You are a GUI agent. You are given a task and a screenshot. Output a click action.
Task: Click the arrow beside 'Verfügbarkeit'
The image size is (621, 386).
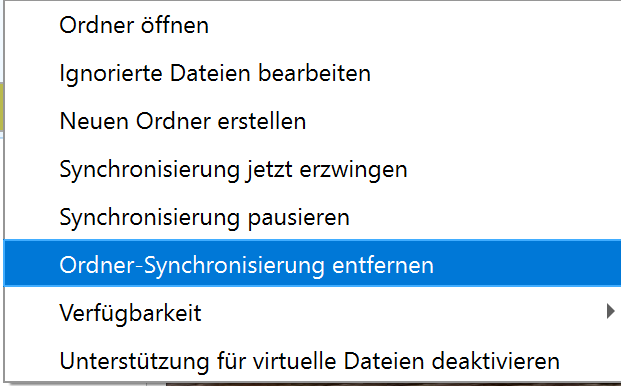[610, 312]
